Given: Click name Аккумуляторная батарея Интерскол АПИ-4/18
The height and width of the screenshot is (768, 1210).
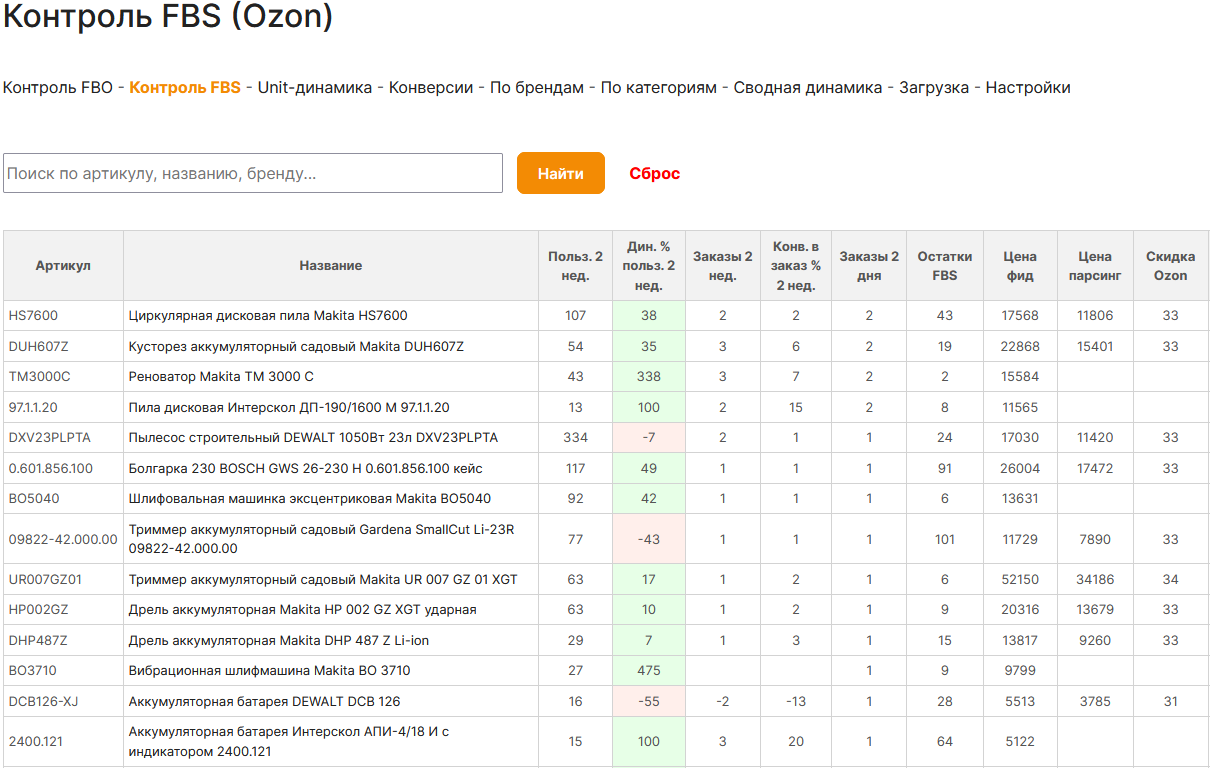Looking at the screenshot, I should pos(289,742).
